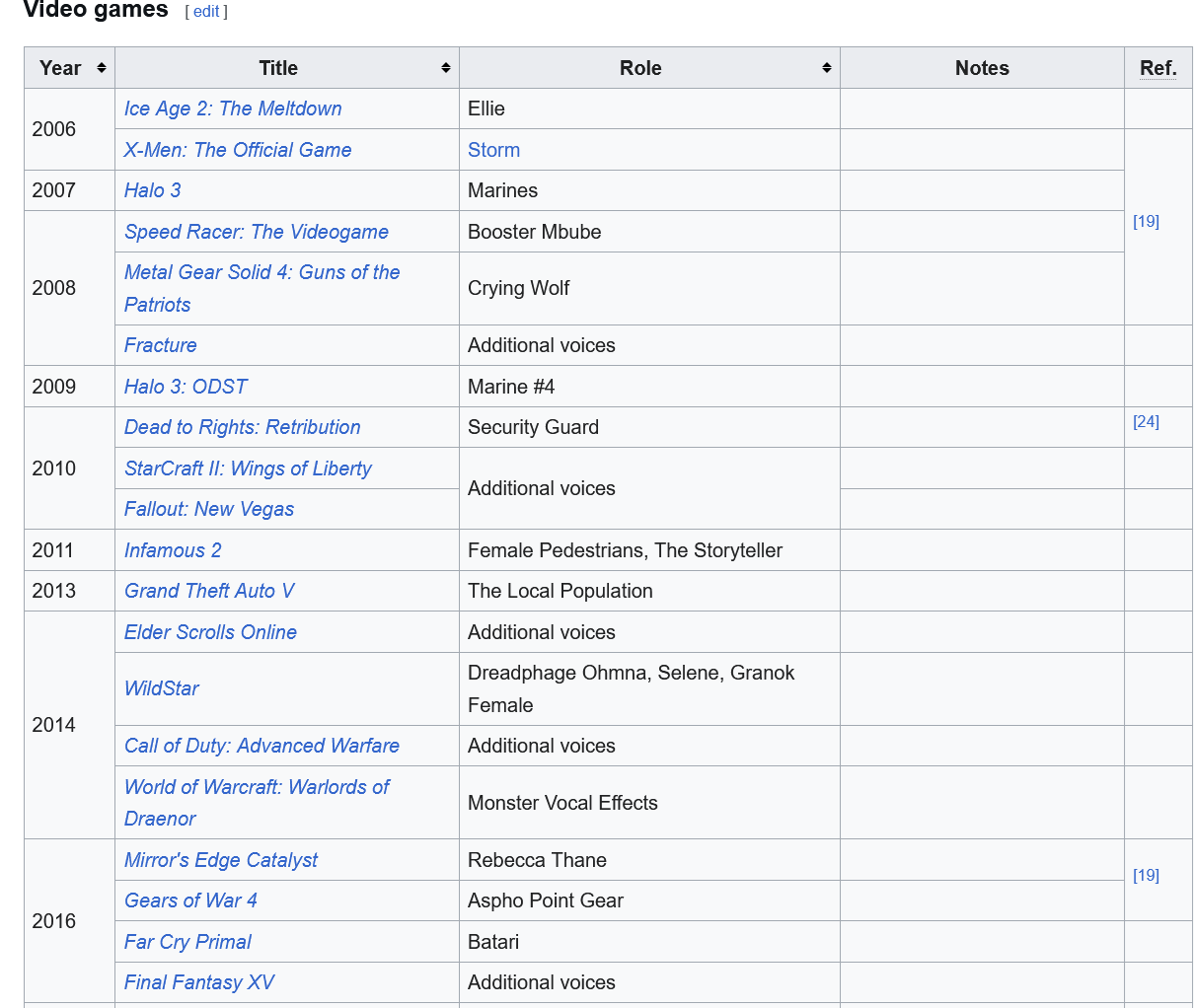Click the Notes column header
Viewport: 1195px width, 1008px height.
click(982, 68)
